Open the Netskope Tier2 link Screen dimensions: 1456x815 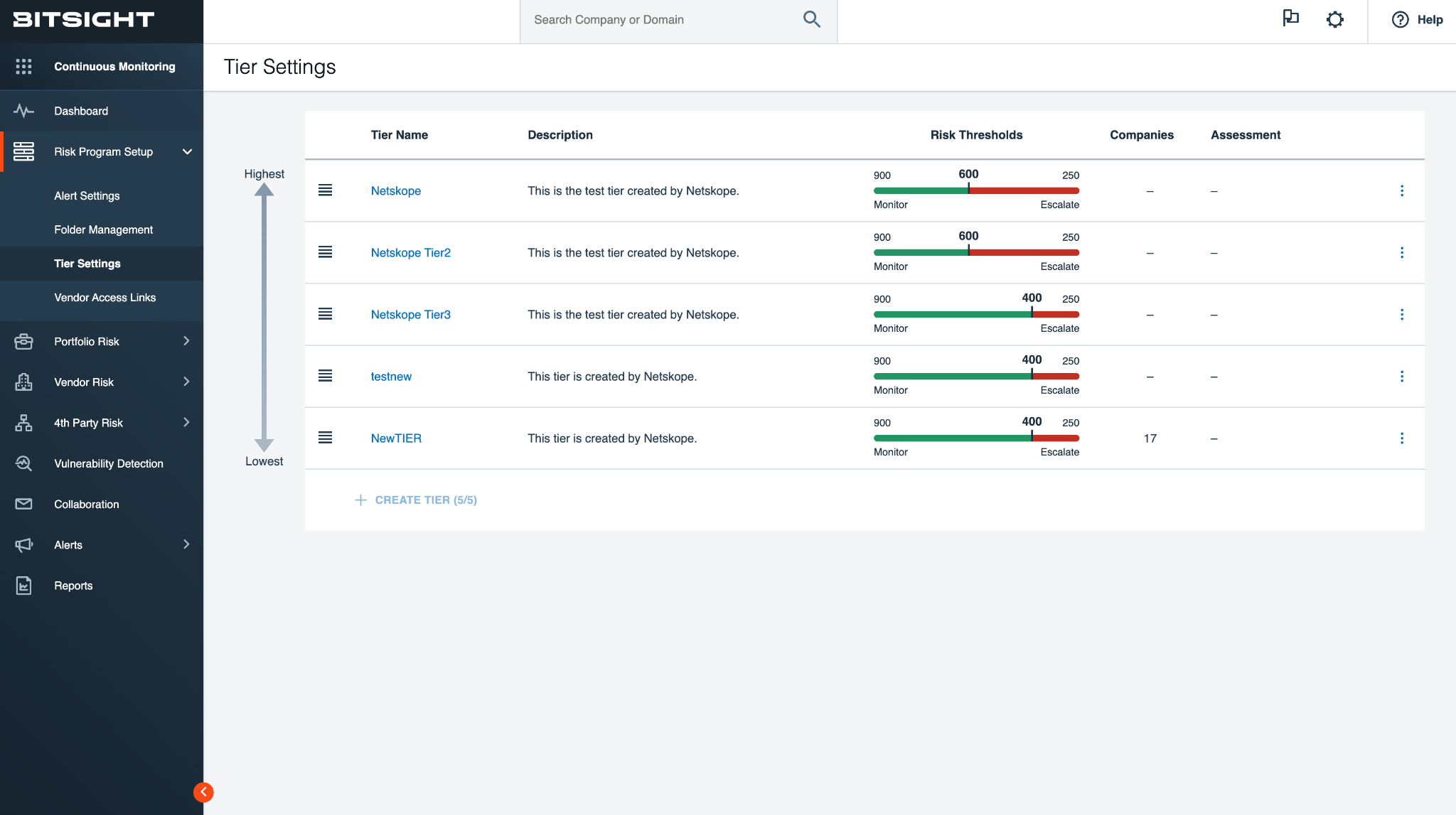pyautogui.click(x=410, y=252)
